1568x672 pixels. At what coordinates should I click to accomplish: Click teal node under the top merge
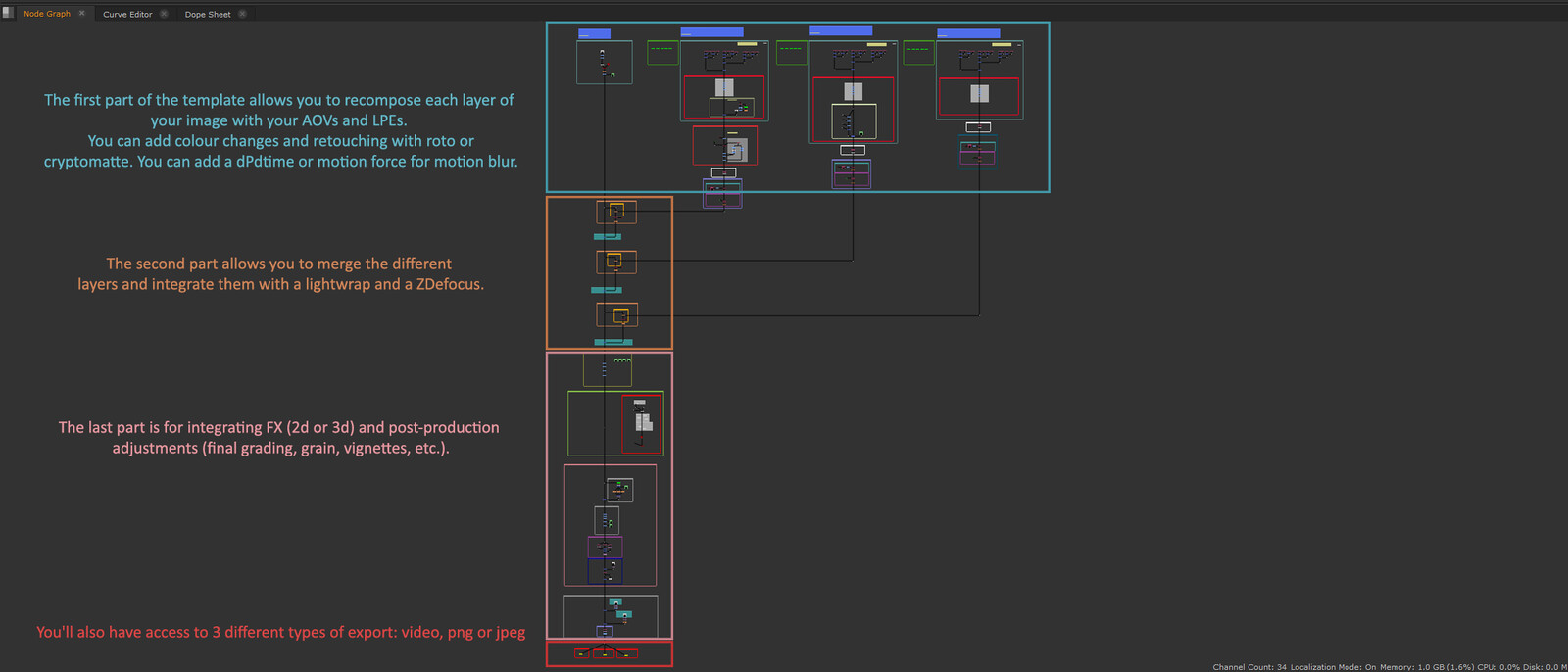[x=608, y=237]
